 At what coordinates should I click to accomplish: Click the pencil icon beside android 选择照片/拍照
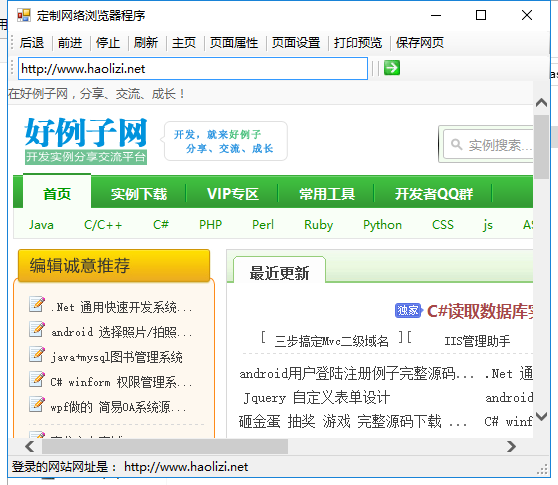[x=37, y=330]
